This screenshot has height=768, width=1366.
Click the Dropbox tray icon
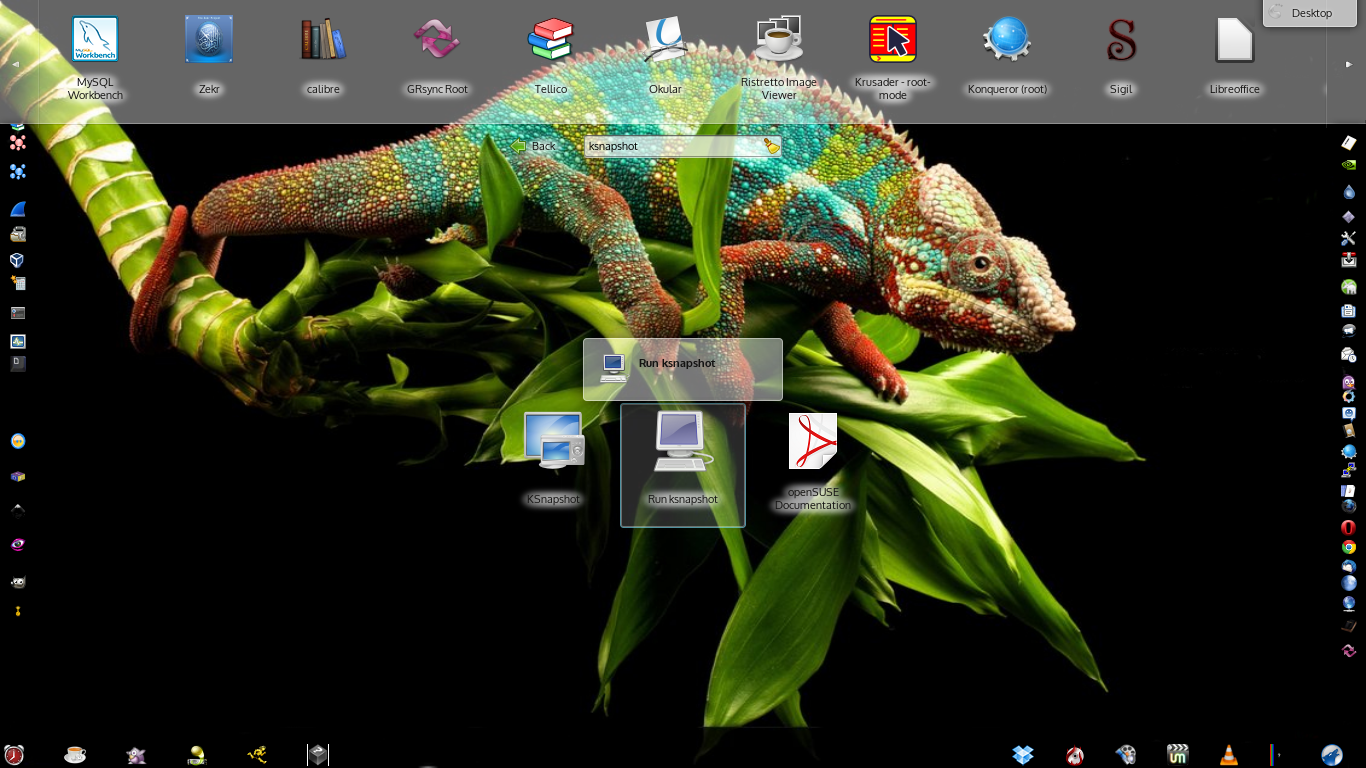tap(1022, 755)
